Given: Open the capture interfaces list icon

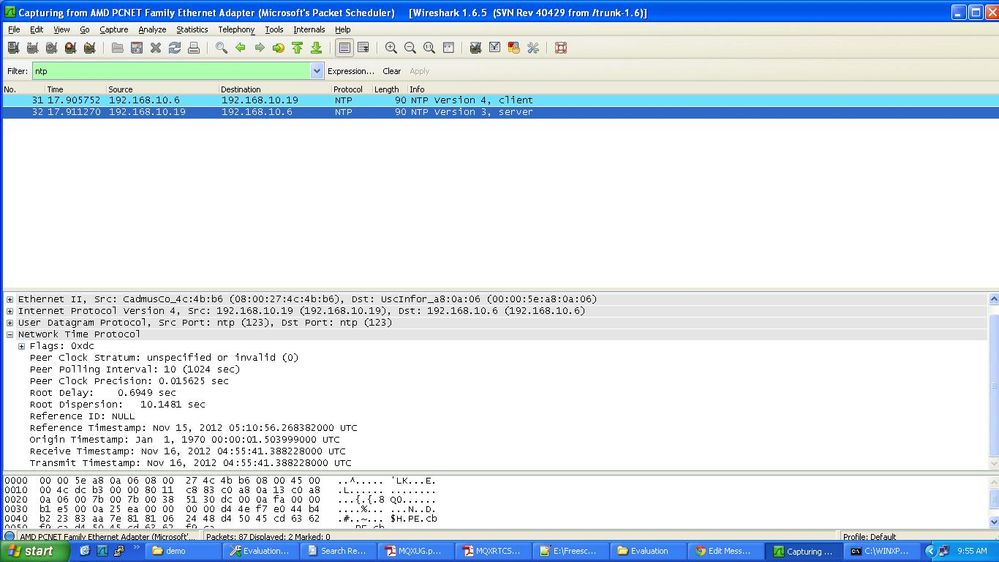Looking at the screenshot, I should pos(13,48).
